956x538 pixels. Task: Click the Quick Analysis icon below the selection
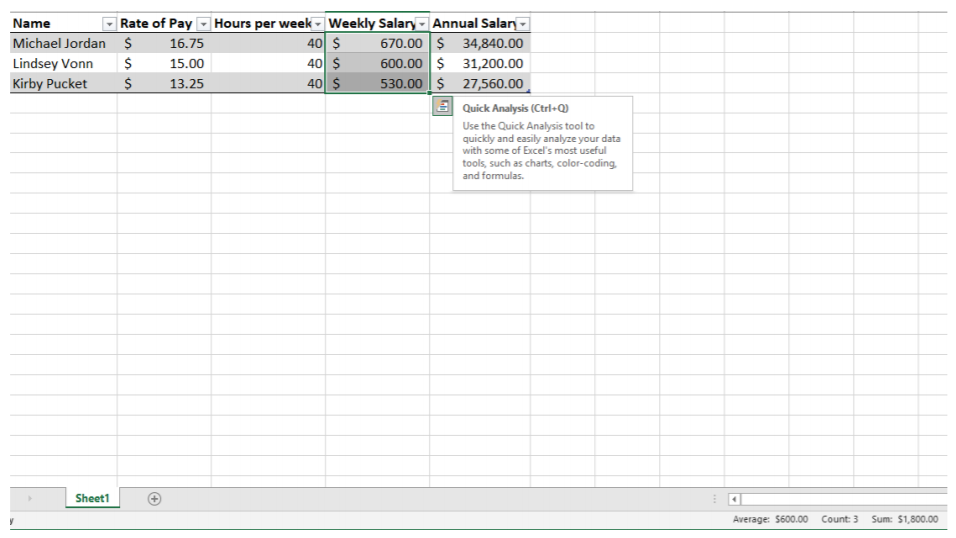[x=441, y=106]
